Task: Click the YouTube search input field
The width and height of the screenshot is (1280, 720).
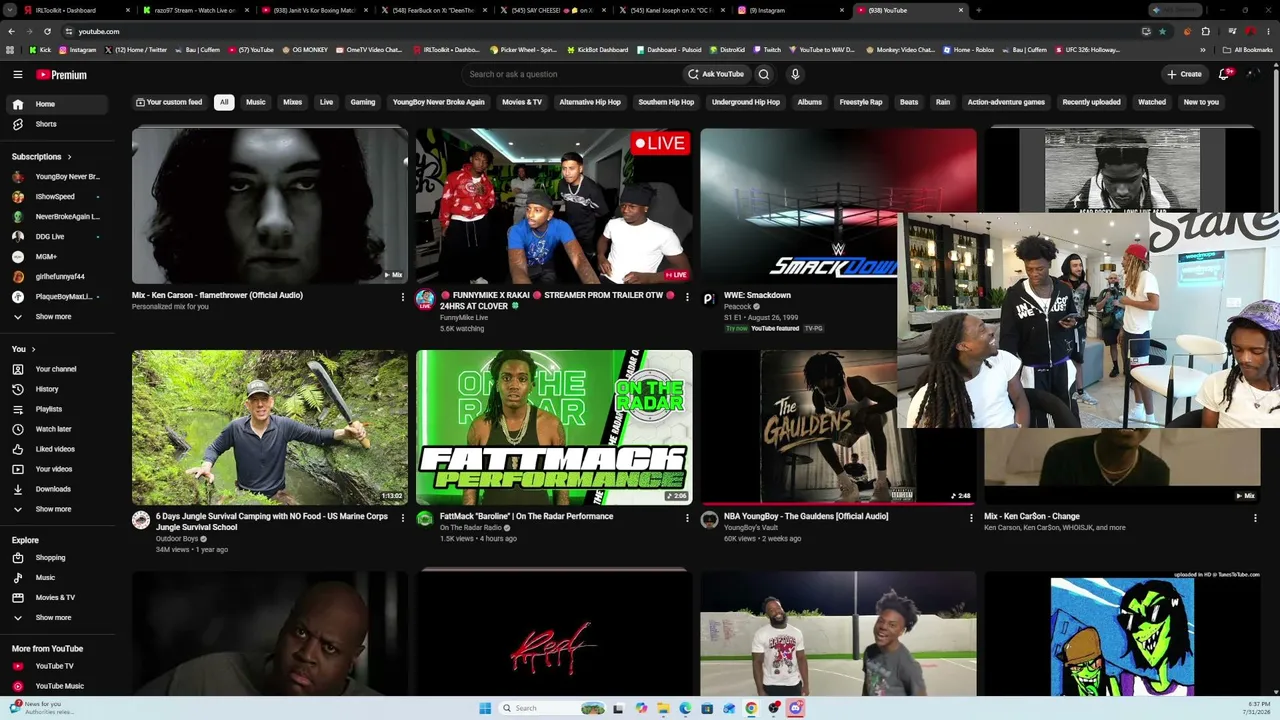Action: click(570, 74)
